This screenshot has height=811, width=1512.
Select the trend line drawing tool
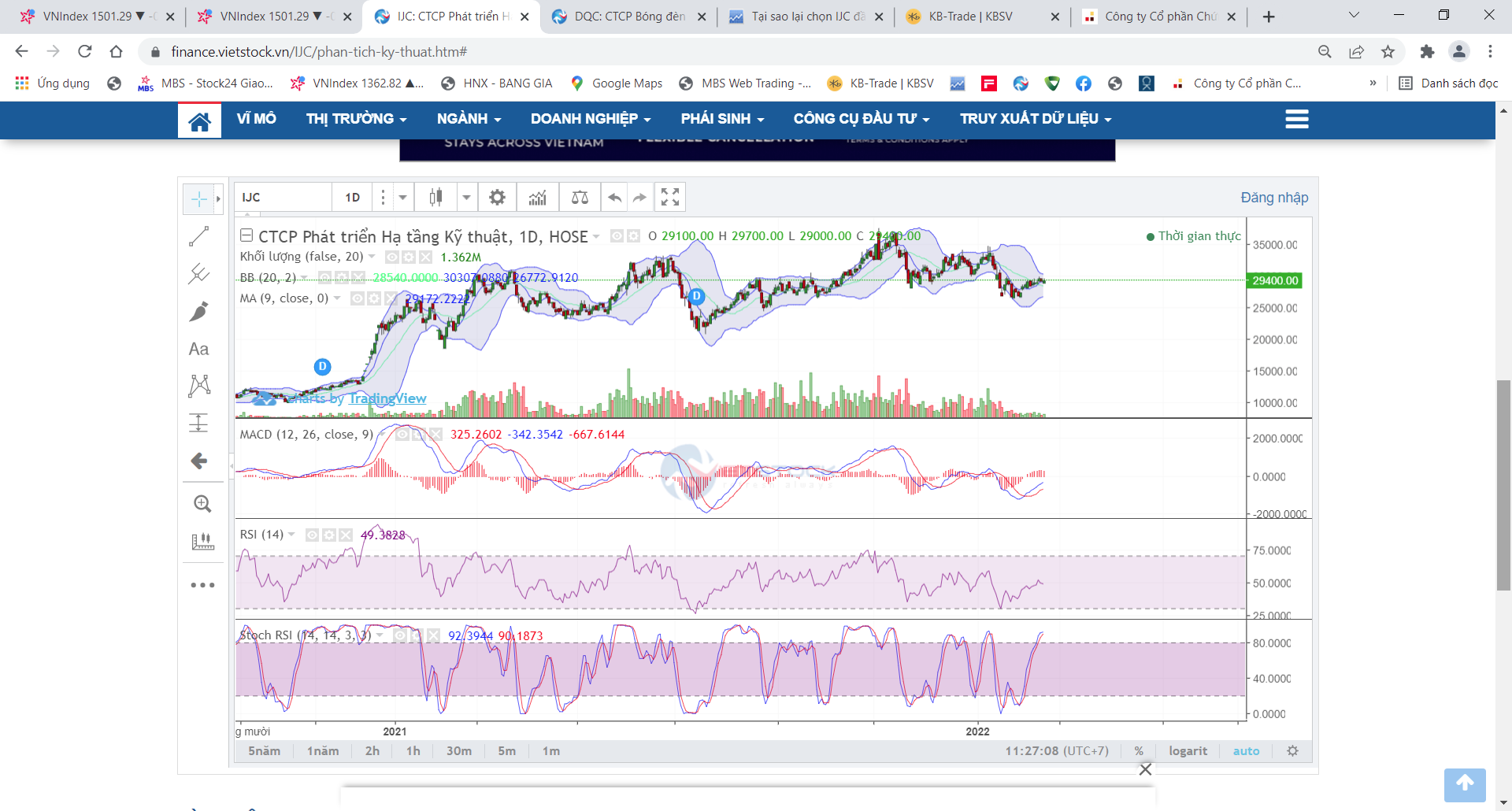[x=198, y=237]
